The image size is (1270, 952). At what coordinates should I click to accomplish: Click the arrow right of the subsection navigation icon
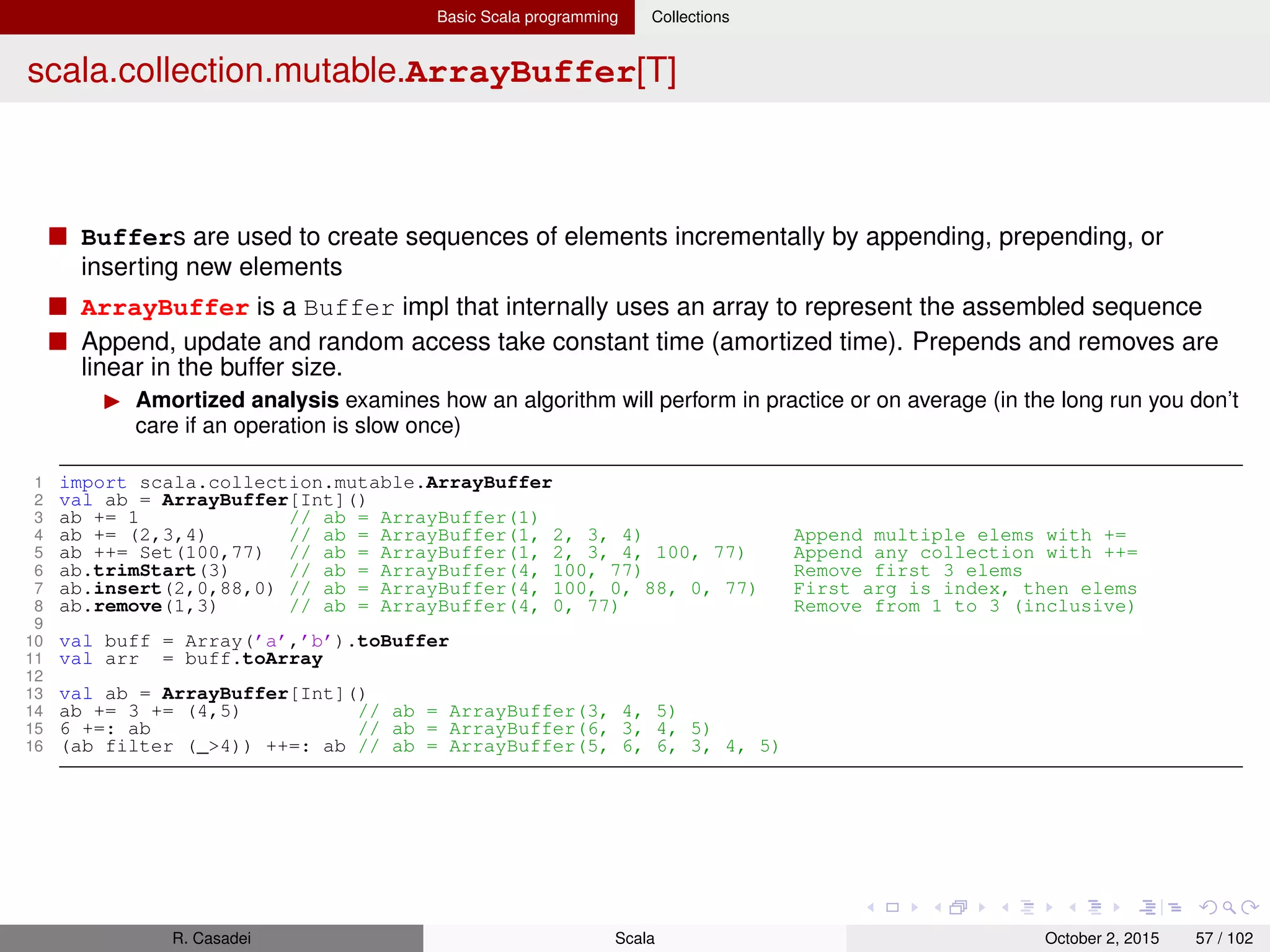click(1049, 907)
